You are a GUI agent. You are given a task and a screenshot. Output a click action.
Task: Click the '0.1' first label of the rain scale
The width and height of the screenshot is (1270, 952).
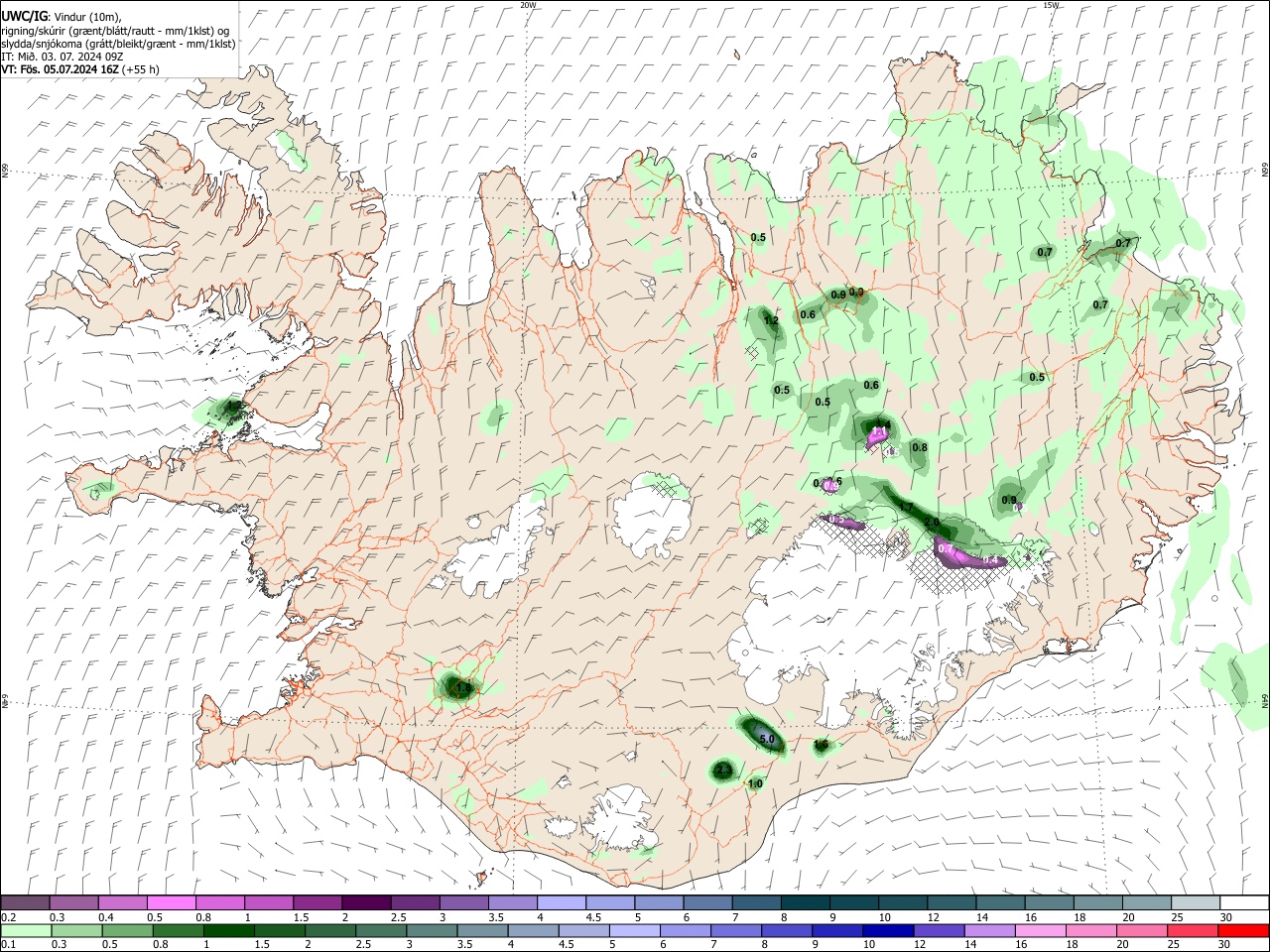pyautogui.click(x=9, y=945)
